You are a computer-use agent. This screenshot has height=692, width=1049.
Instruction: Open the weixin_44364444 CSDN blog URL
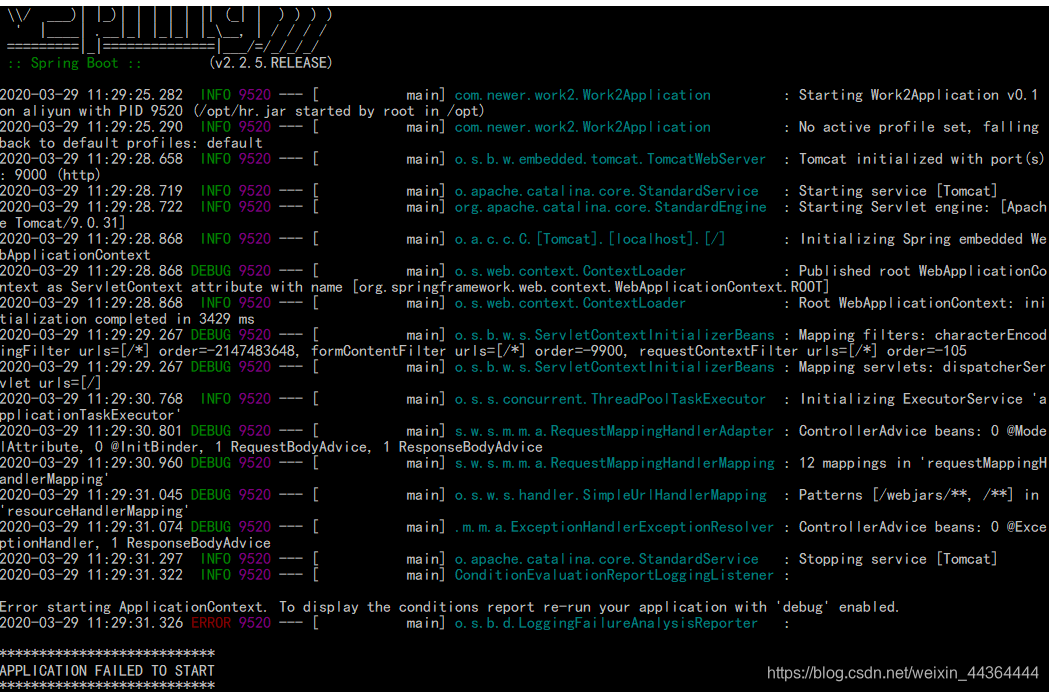tap(900, 672)
